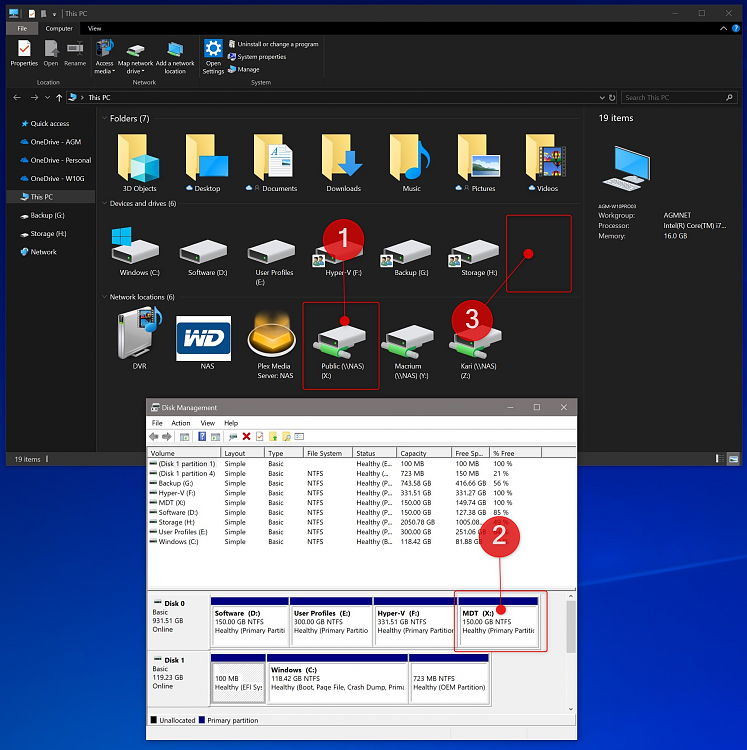Click the Up one level arrow
The height and width of the screenshot is (750, 747).
(x=59, y=98)
